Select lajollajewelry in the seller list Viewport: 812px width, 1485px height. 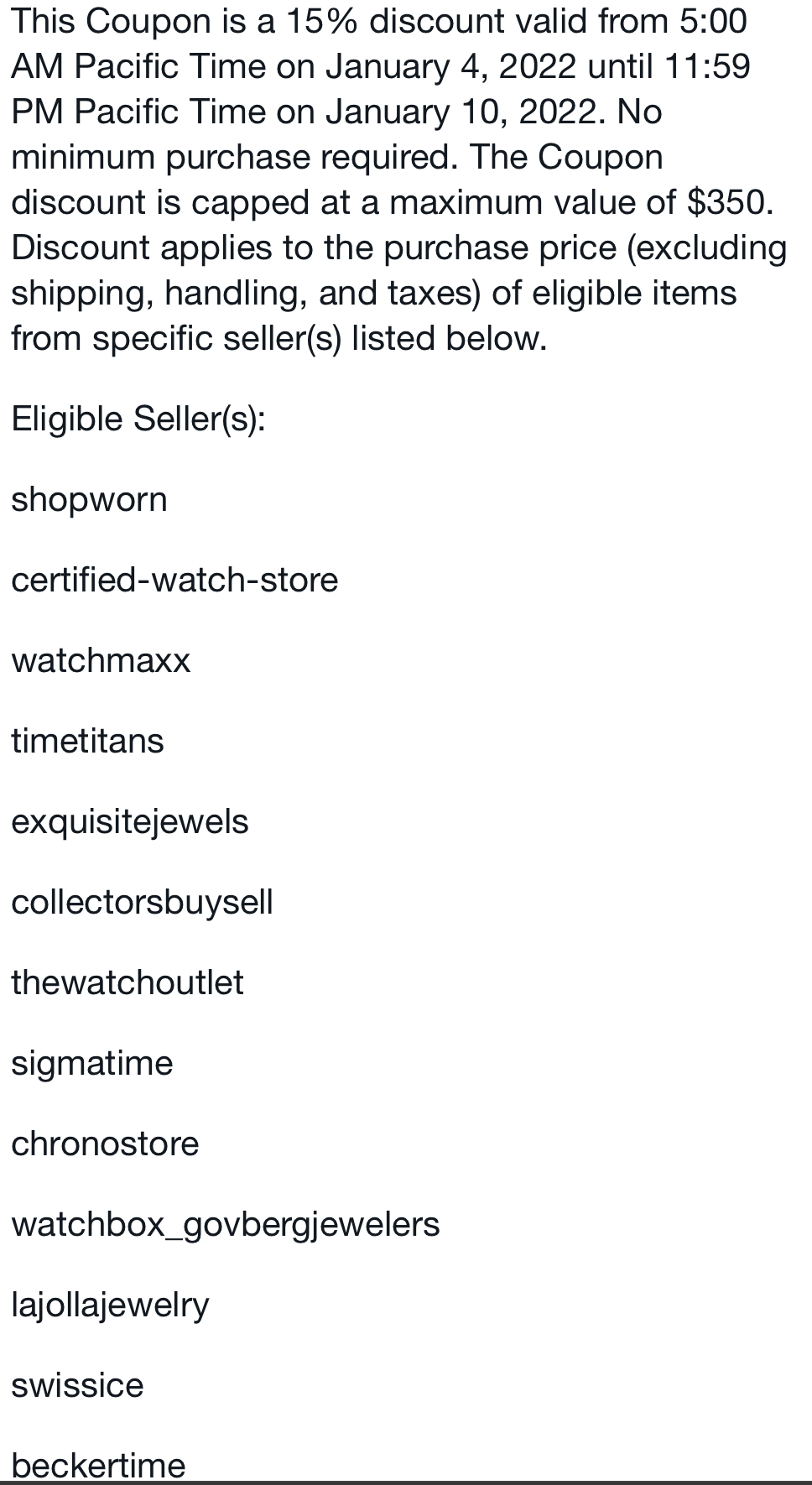click(x=110, y=1305)
